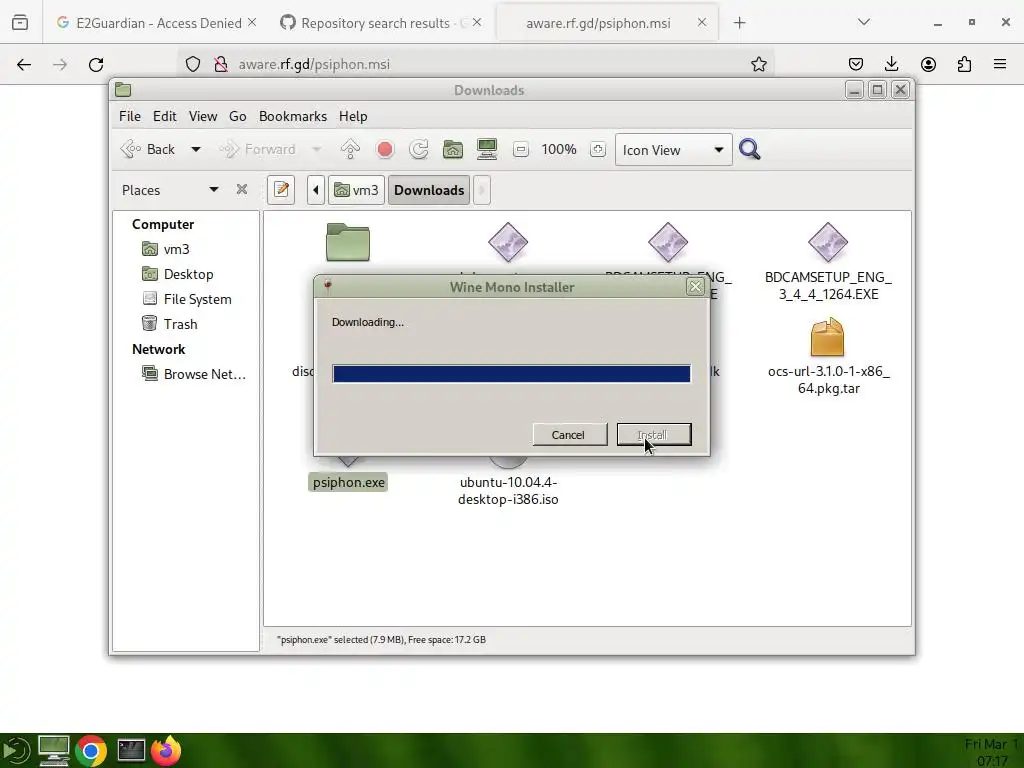Viewport: 1024px width, 768px height.
Task: Click Install in Wine Mono Installer
Action: [654, 434]
